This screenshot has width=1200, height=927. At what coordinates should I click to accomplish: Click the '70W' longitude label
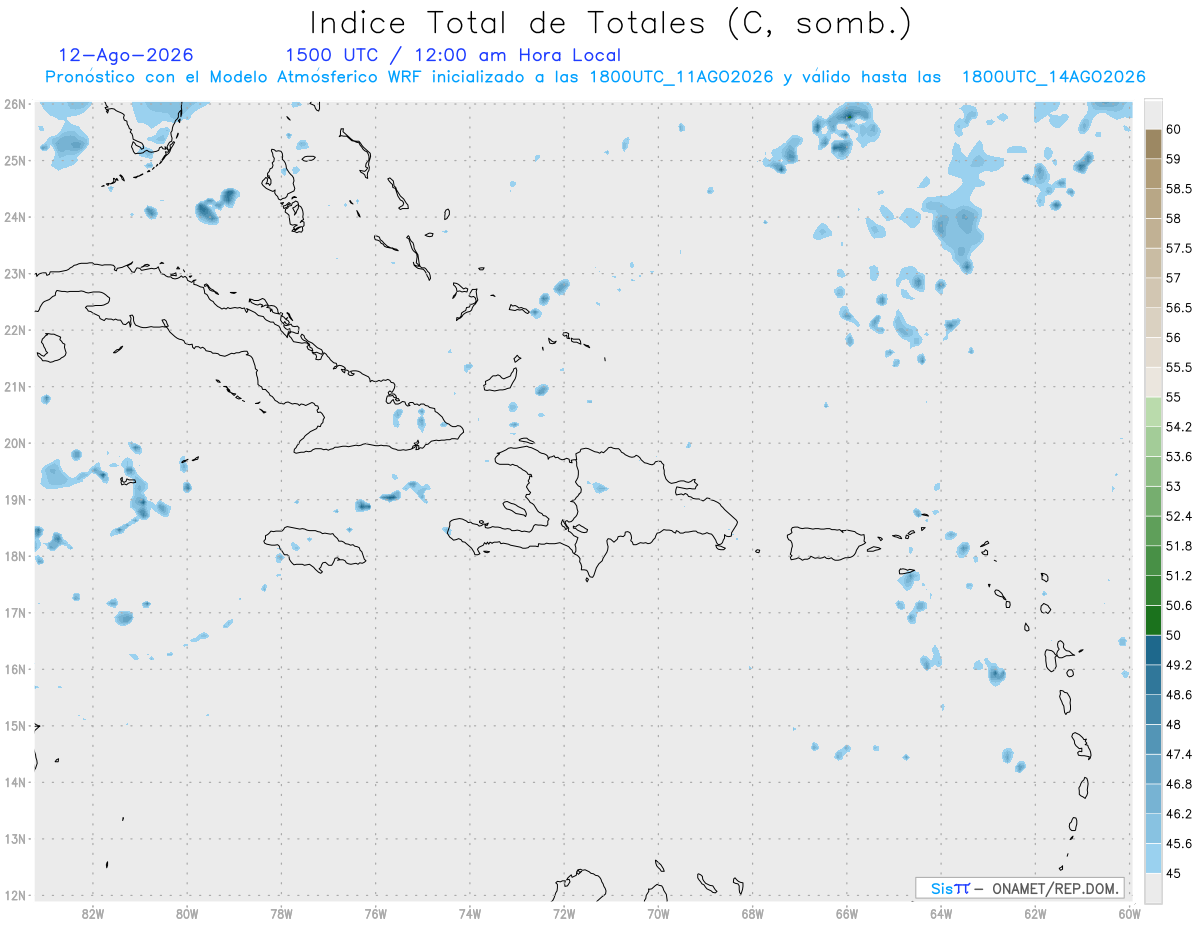(x=658, y=913)
